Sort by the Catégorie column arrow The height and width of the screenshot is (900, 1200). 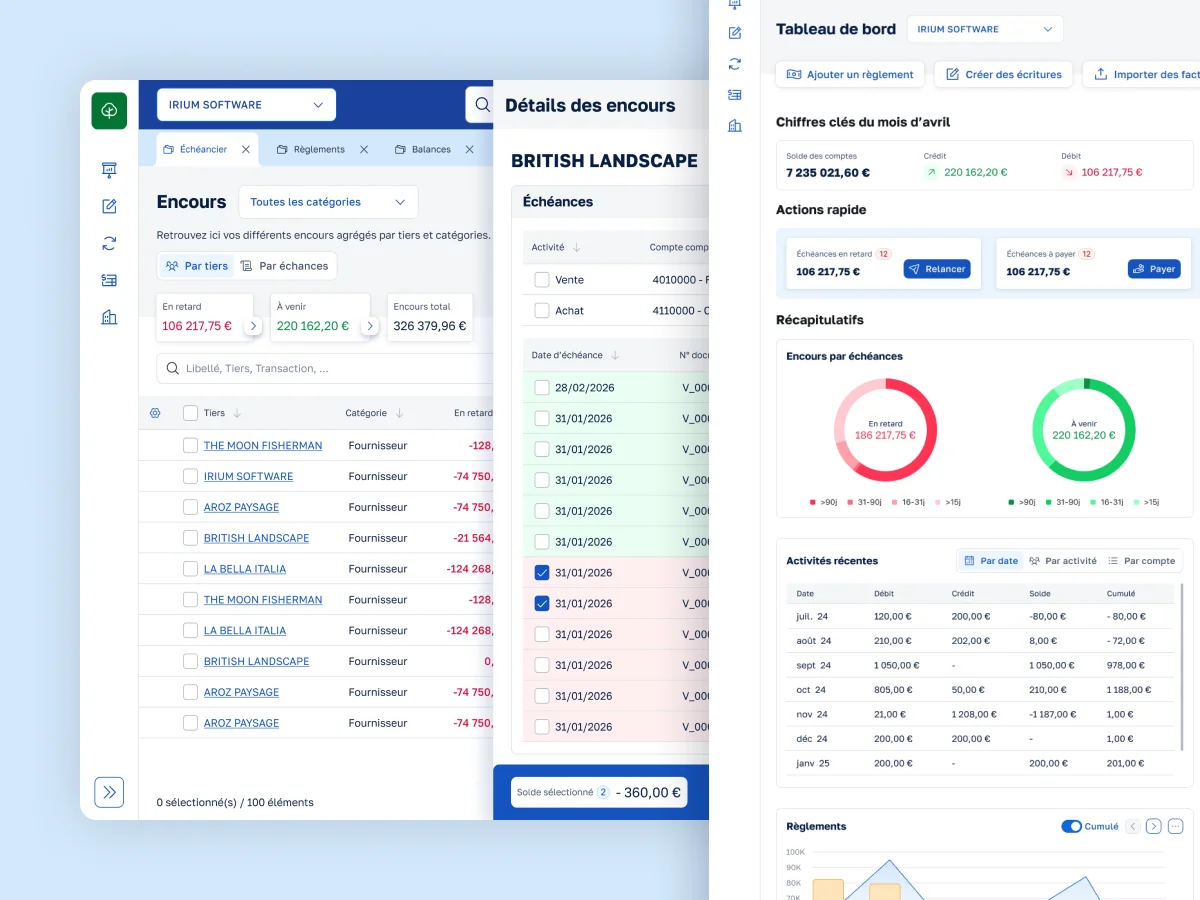point(399,413)
